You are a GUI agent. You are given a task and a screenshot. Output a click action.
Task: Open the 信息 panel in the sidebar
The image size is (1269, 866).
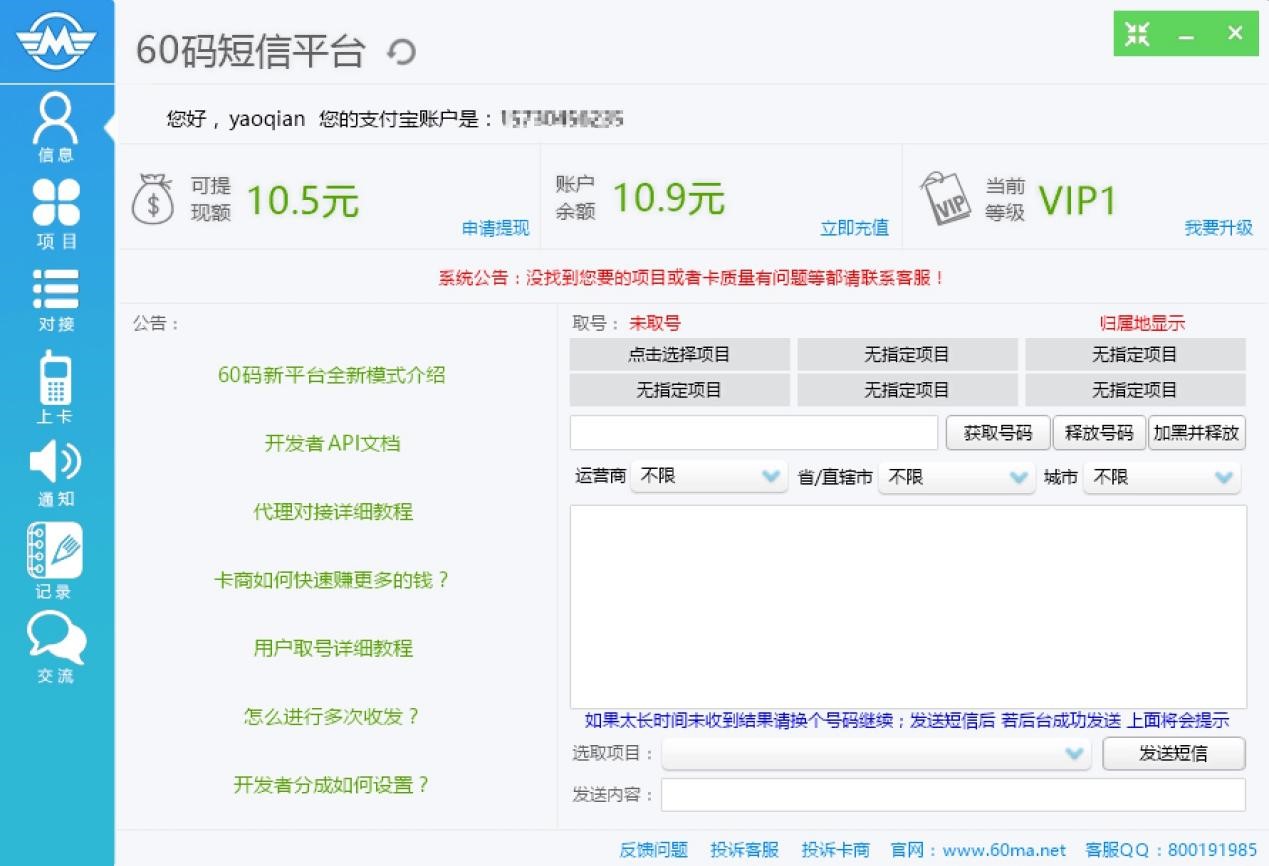[56, 119]
